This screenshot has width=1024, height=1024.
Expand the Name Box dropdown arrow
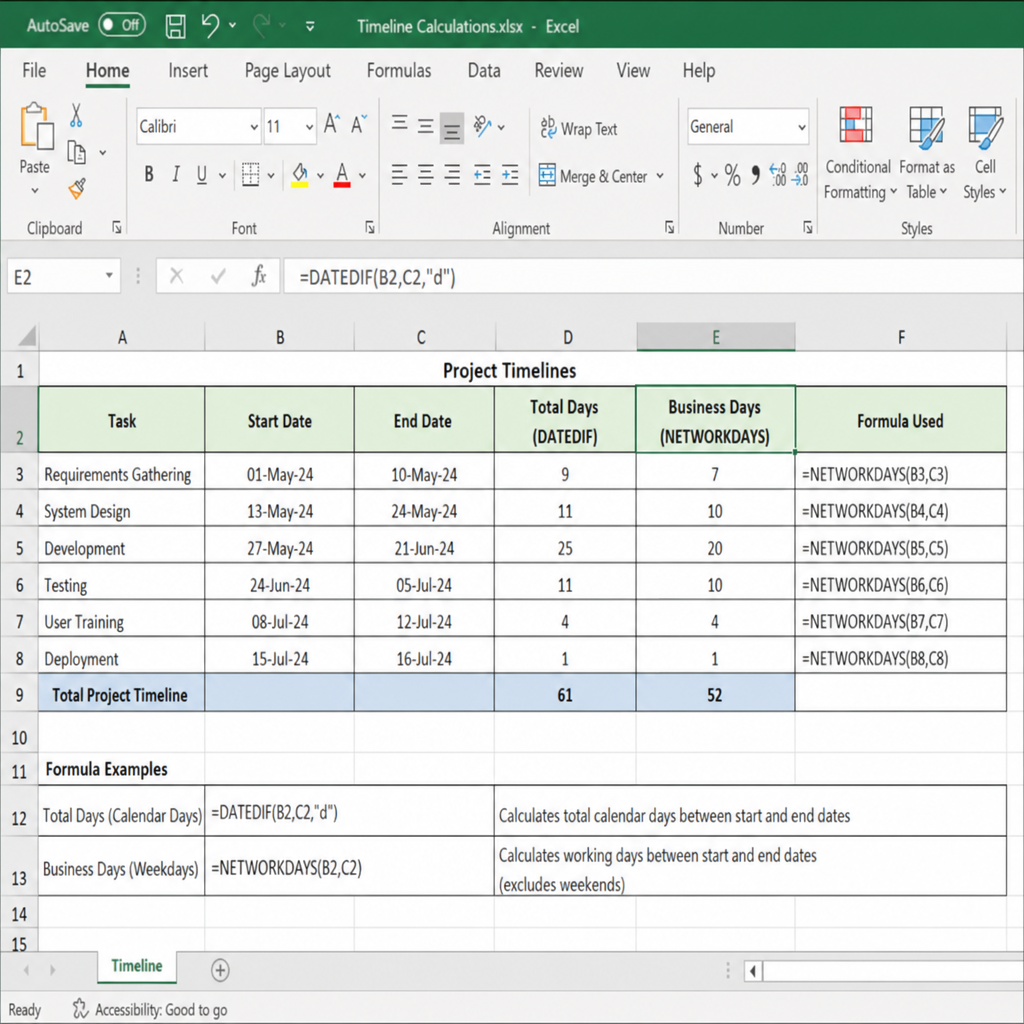(109, 276)
